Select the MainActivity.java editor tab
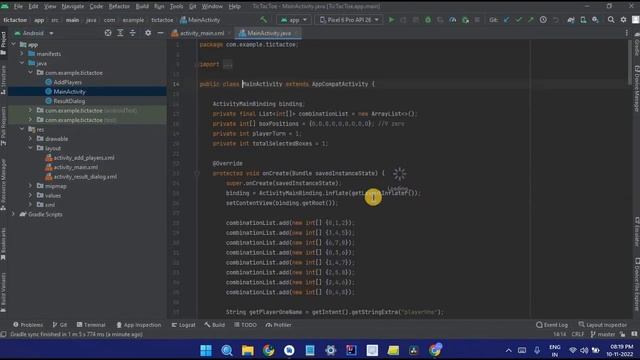 point(269,33)
